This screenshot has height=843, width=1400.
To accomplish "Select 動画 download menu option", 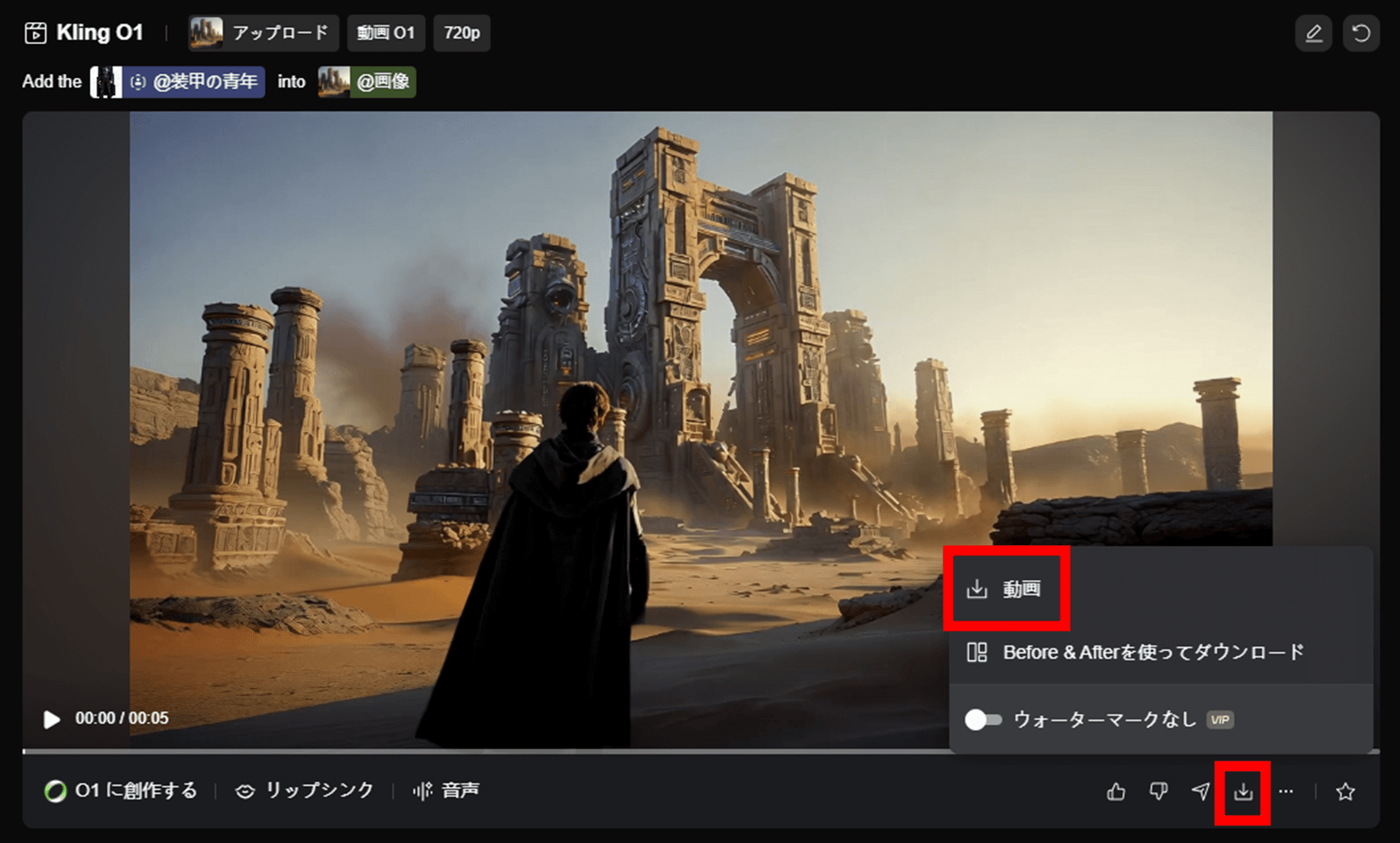I will [1006, 589].
